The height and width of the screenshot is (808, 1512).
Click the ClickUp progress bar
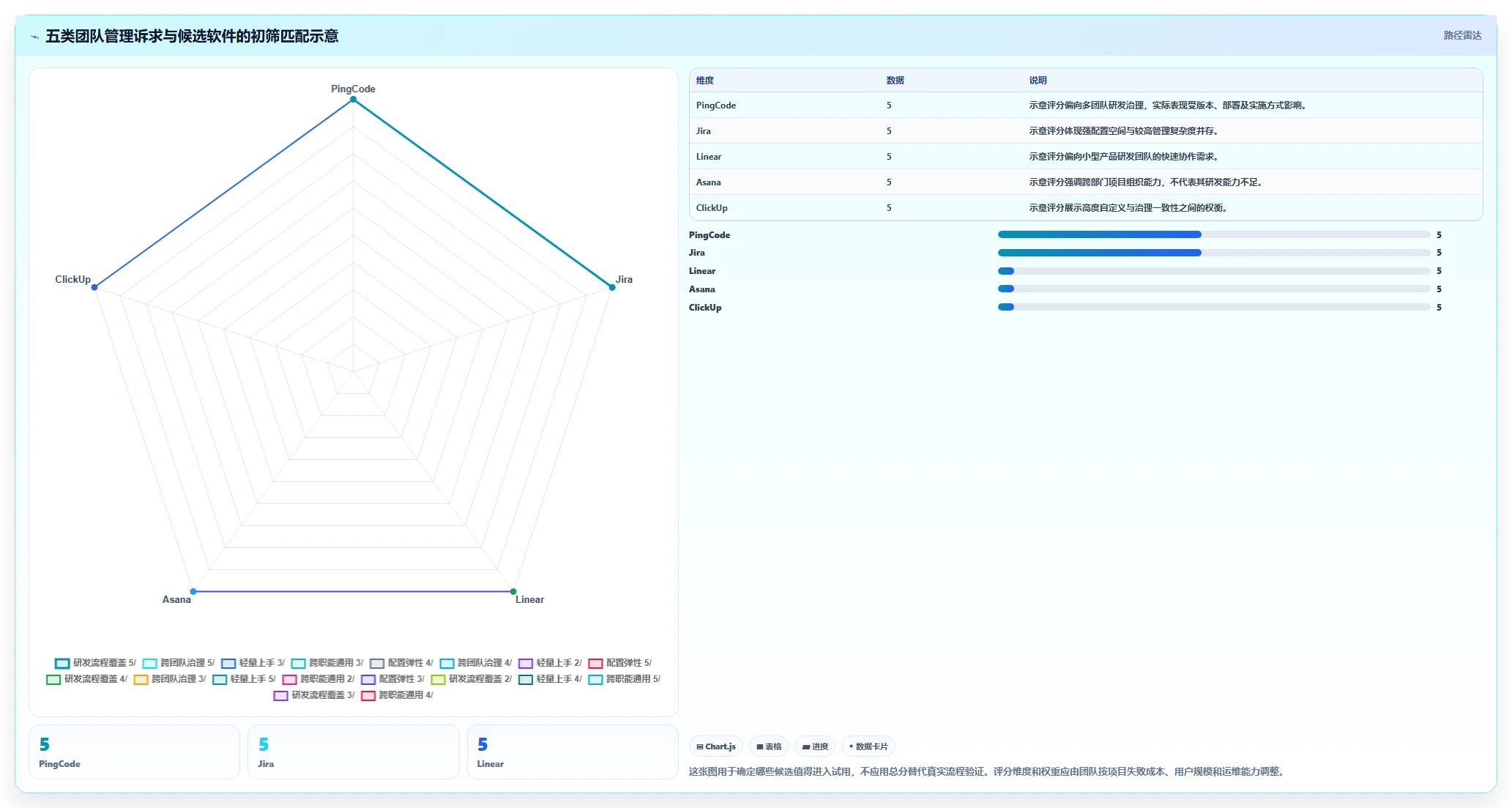[1214, 307]
